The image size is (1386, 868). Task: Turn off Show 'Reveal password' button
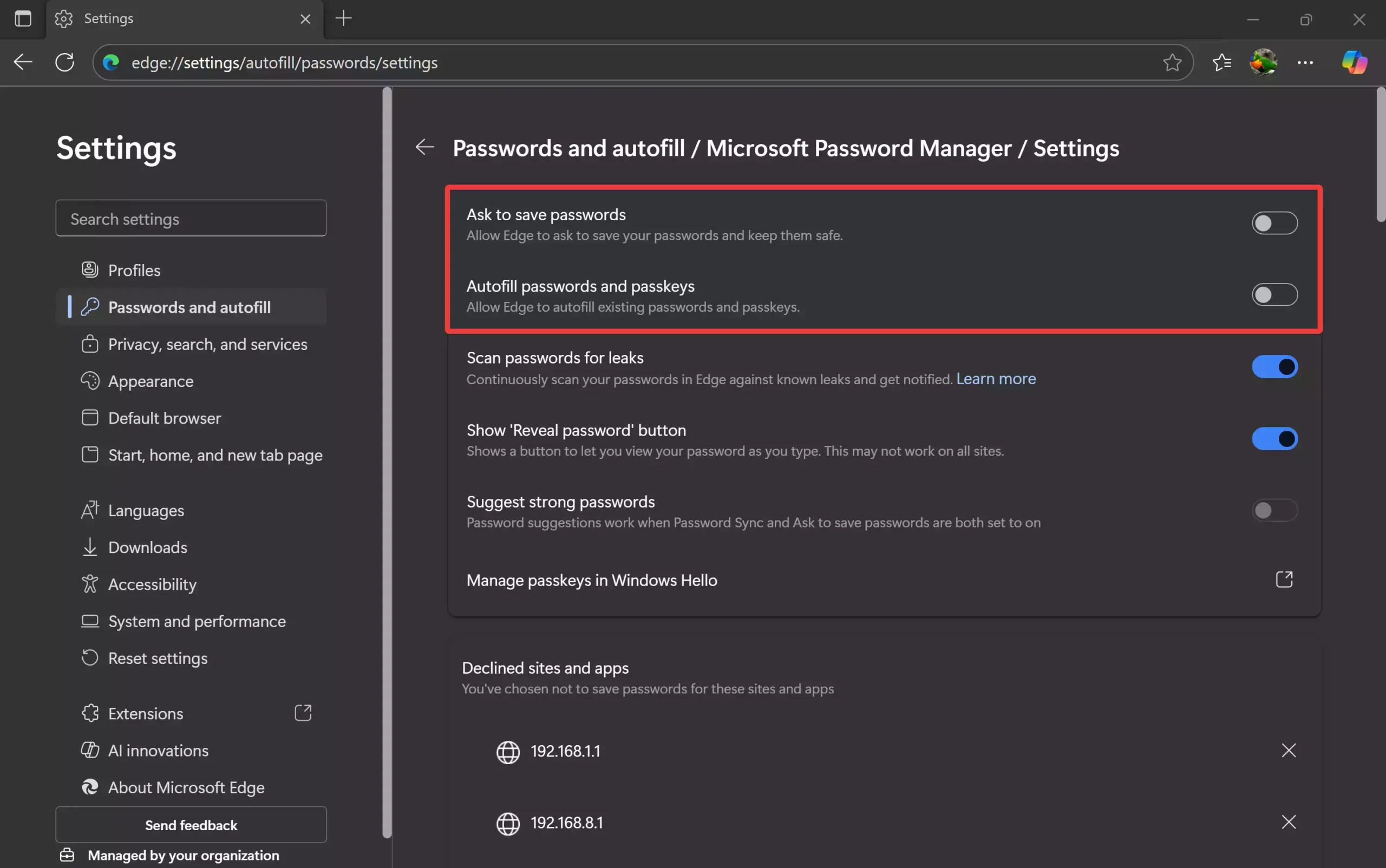pos(1274,438)
